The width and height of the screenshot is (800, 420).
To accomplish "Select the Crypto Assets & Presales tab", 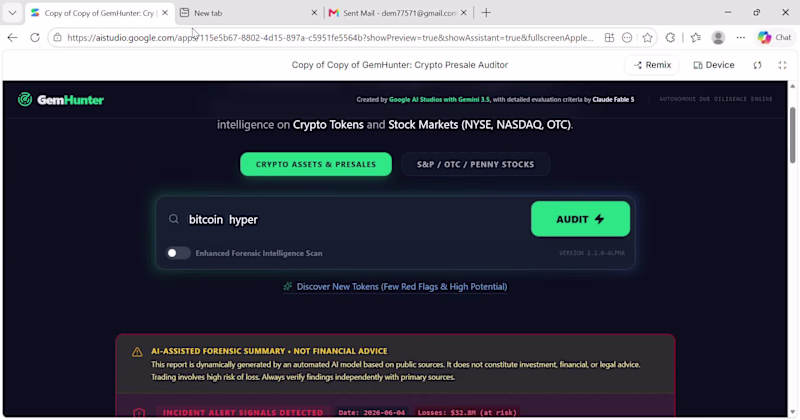I will coord(316,164).
